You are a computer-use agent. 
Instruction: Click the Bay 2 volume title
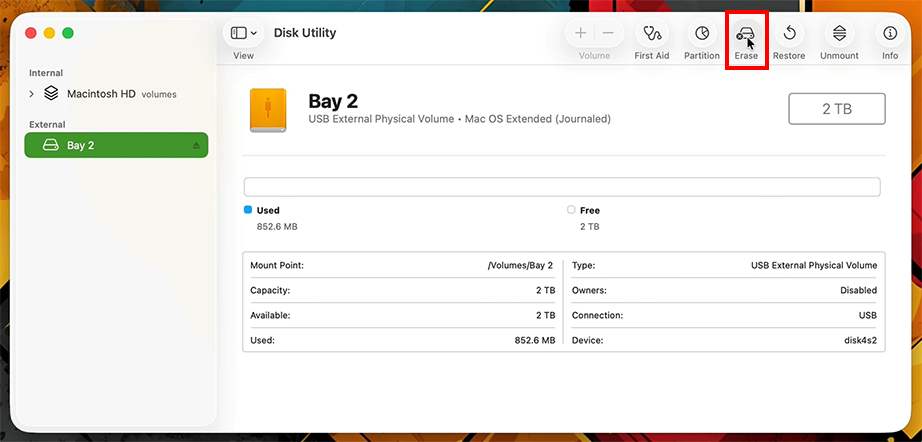[x=333, y=101]
